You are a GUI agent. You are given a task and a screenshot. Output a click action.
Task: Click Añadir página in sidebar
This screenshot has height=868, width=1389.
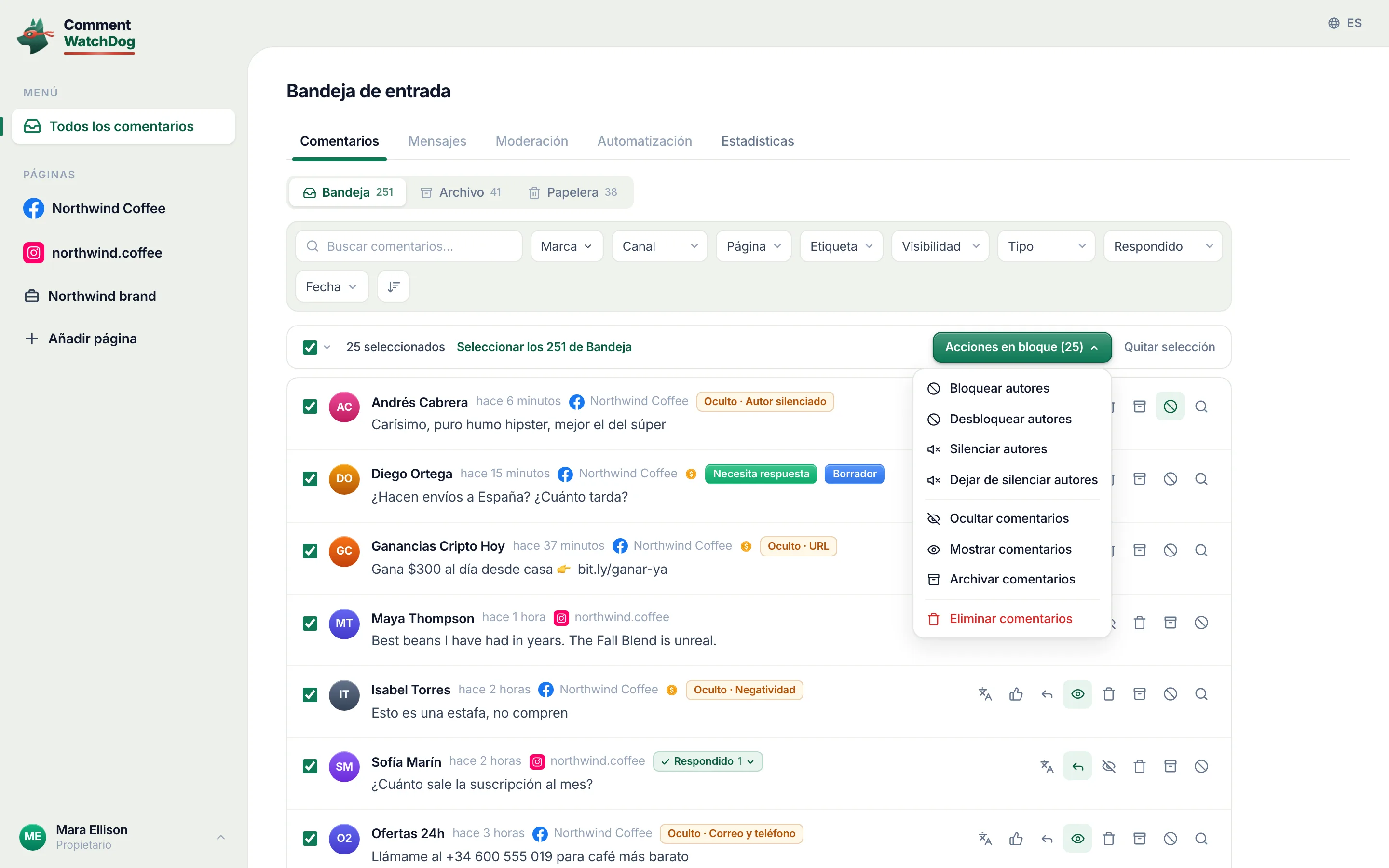point(82,339)
